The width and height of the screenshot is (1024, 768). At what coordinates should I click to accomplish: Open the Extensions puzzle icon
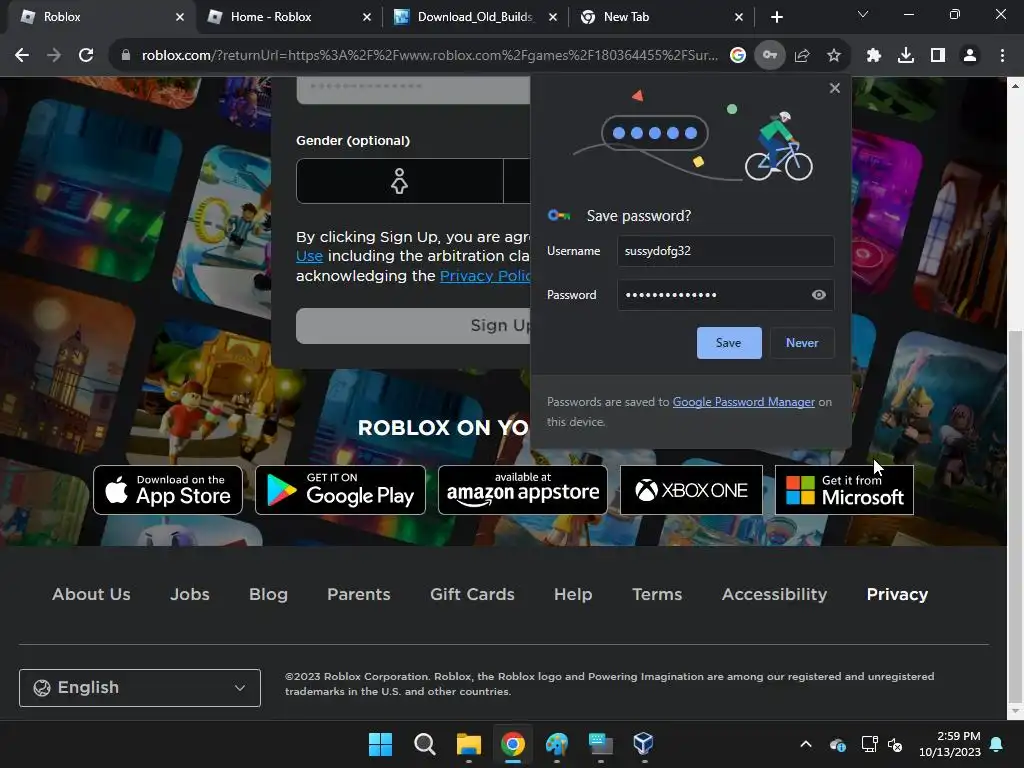[x=874, y=56]
